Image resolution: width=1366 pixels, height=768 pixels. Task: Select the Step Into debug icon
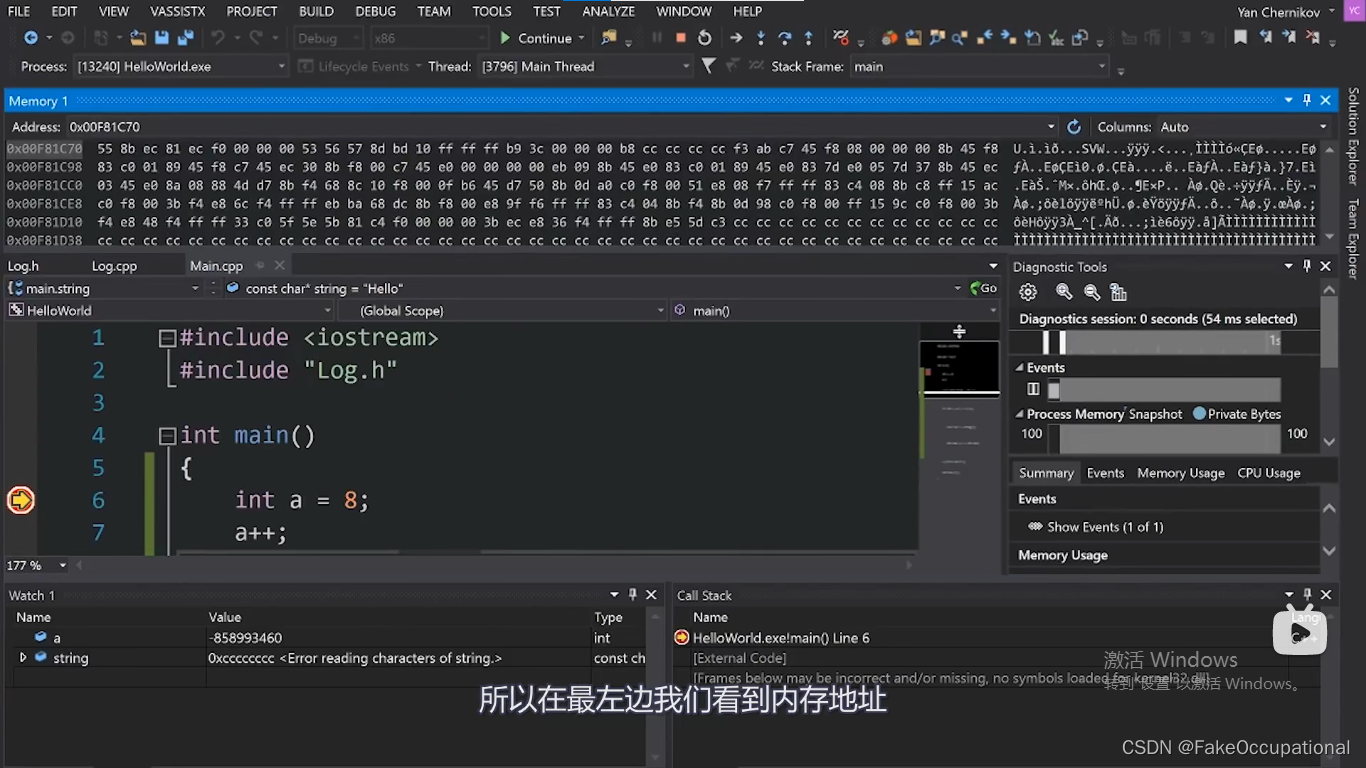pyautogui.click(x=761, y=37)
